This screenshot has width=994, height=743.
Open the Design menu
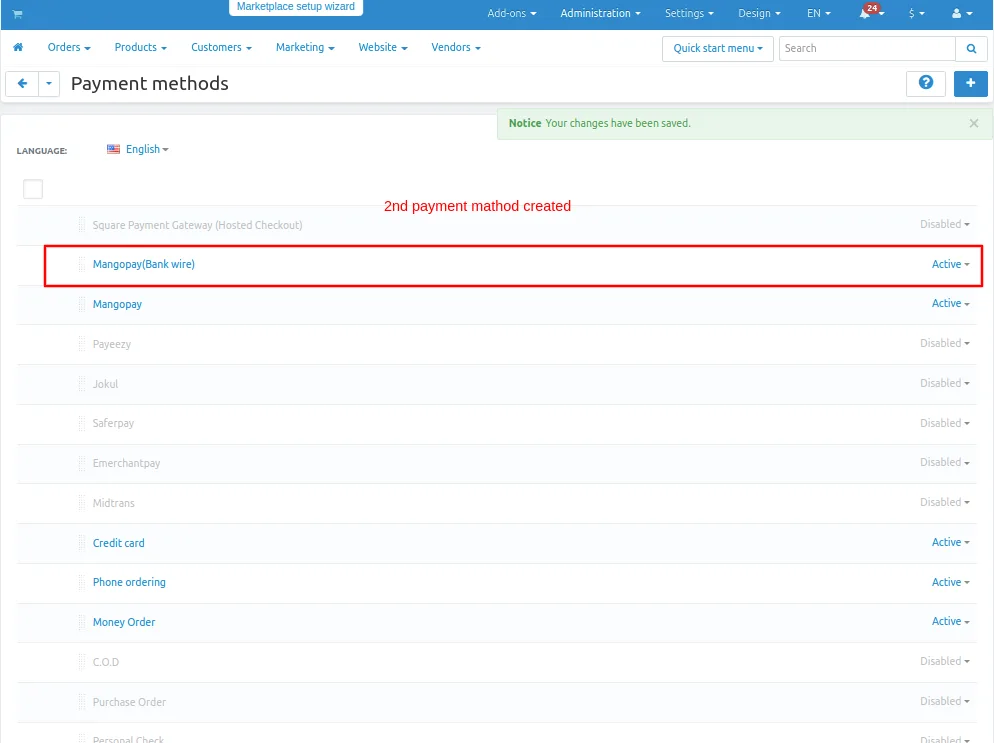click(759, 13)
